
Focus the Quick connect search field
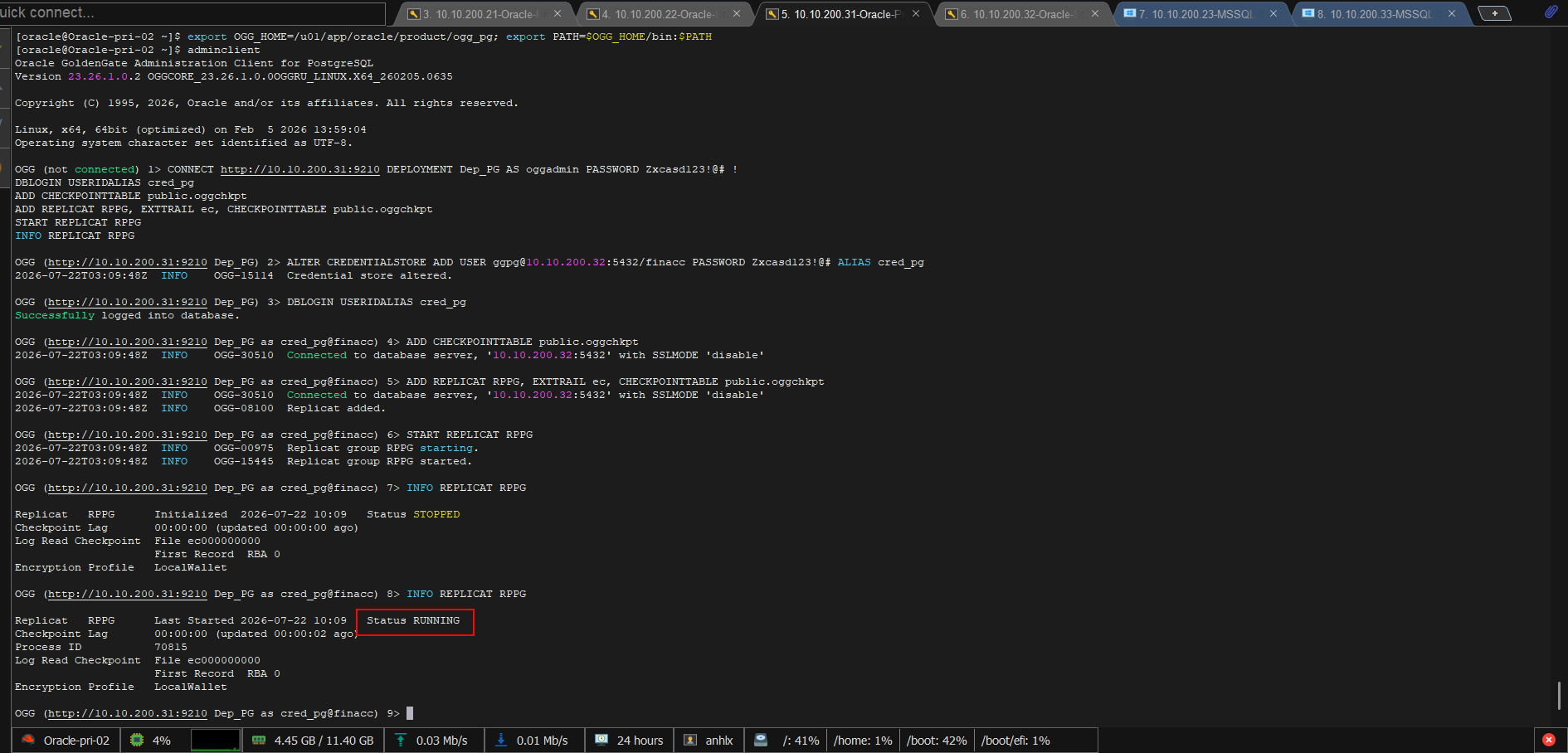click(x=192, y=12)
